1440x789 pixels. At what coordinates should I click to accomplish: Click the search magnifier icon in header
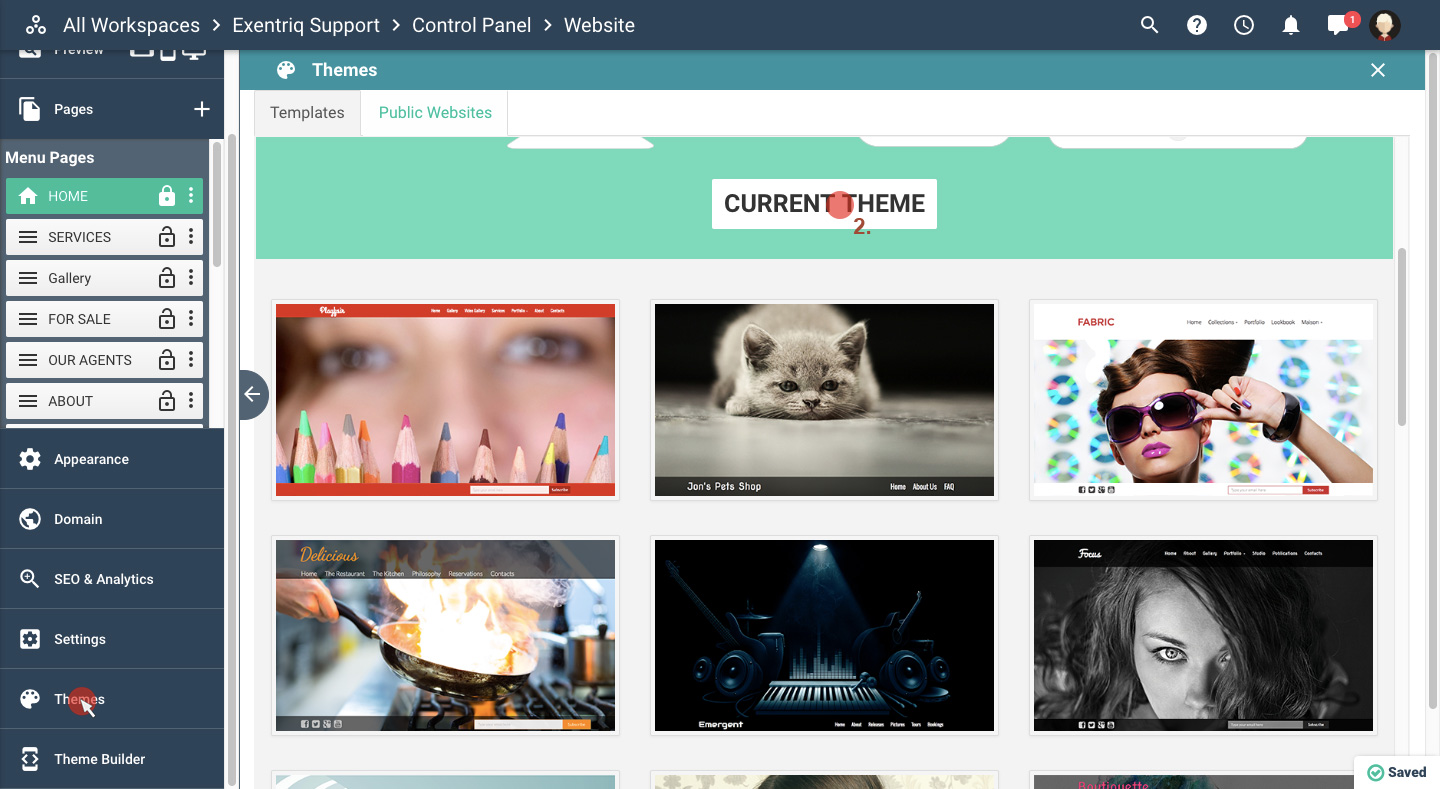(1149, 26)
